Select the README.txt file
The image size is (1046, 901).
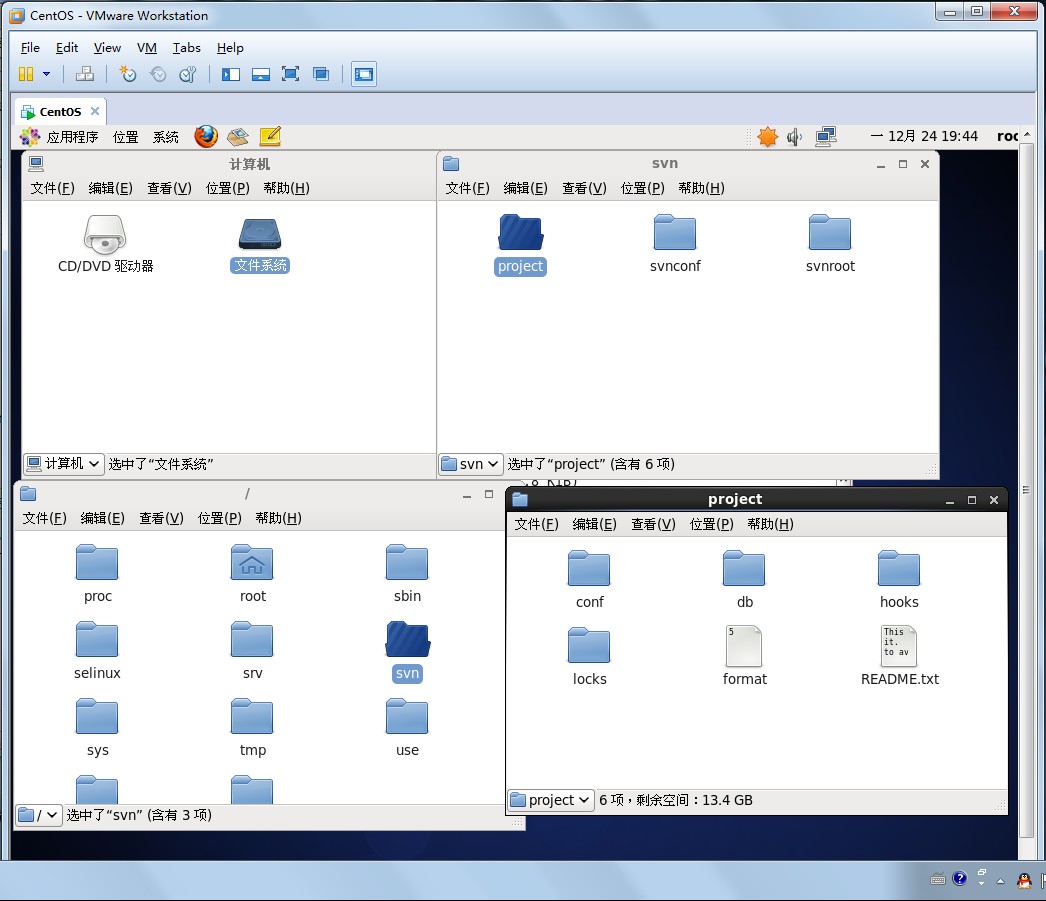(x=899, y=657)
